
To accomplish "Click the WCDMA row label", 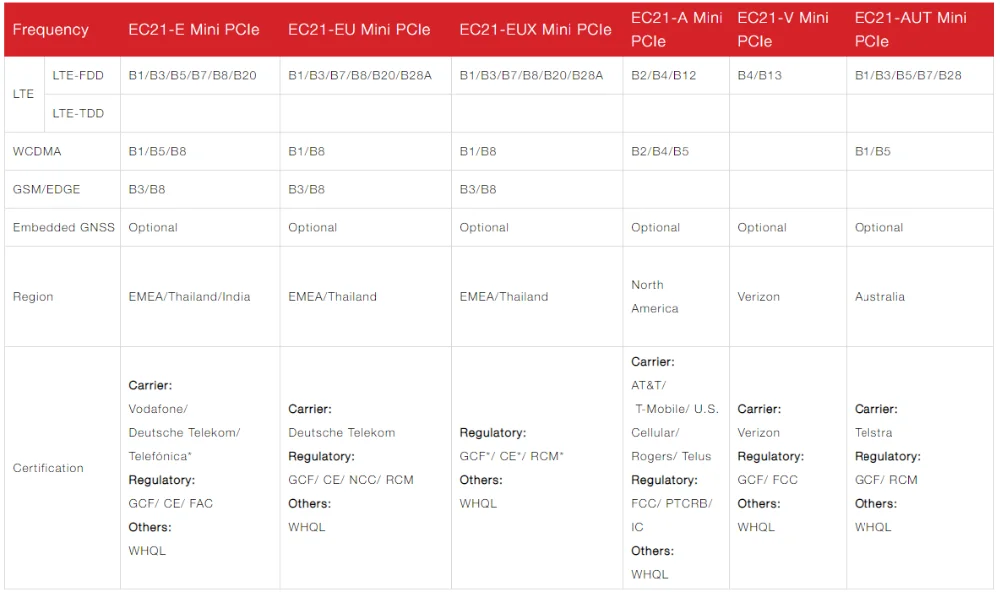I will point(37,152).
